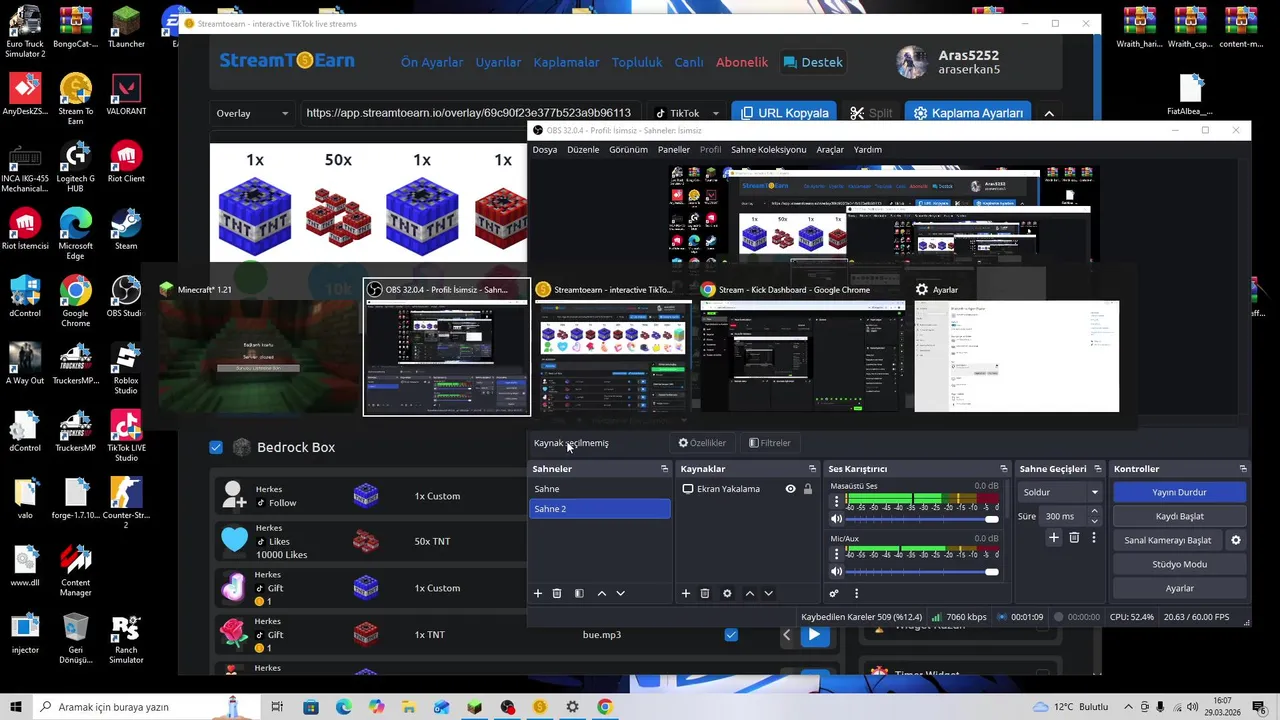This screenshot has width=1280, height=720.
Task: Switch to Minecraft 1.21 window thumbnail
Action: pyautogui.click(x=258, y=347)
